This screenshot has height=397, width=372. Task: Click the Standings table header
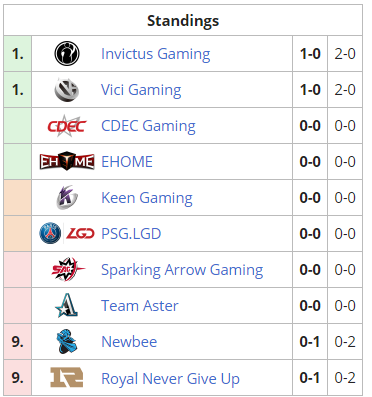coord(183,20)
